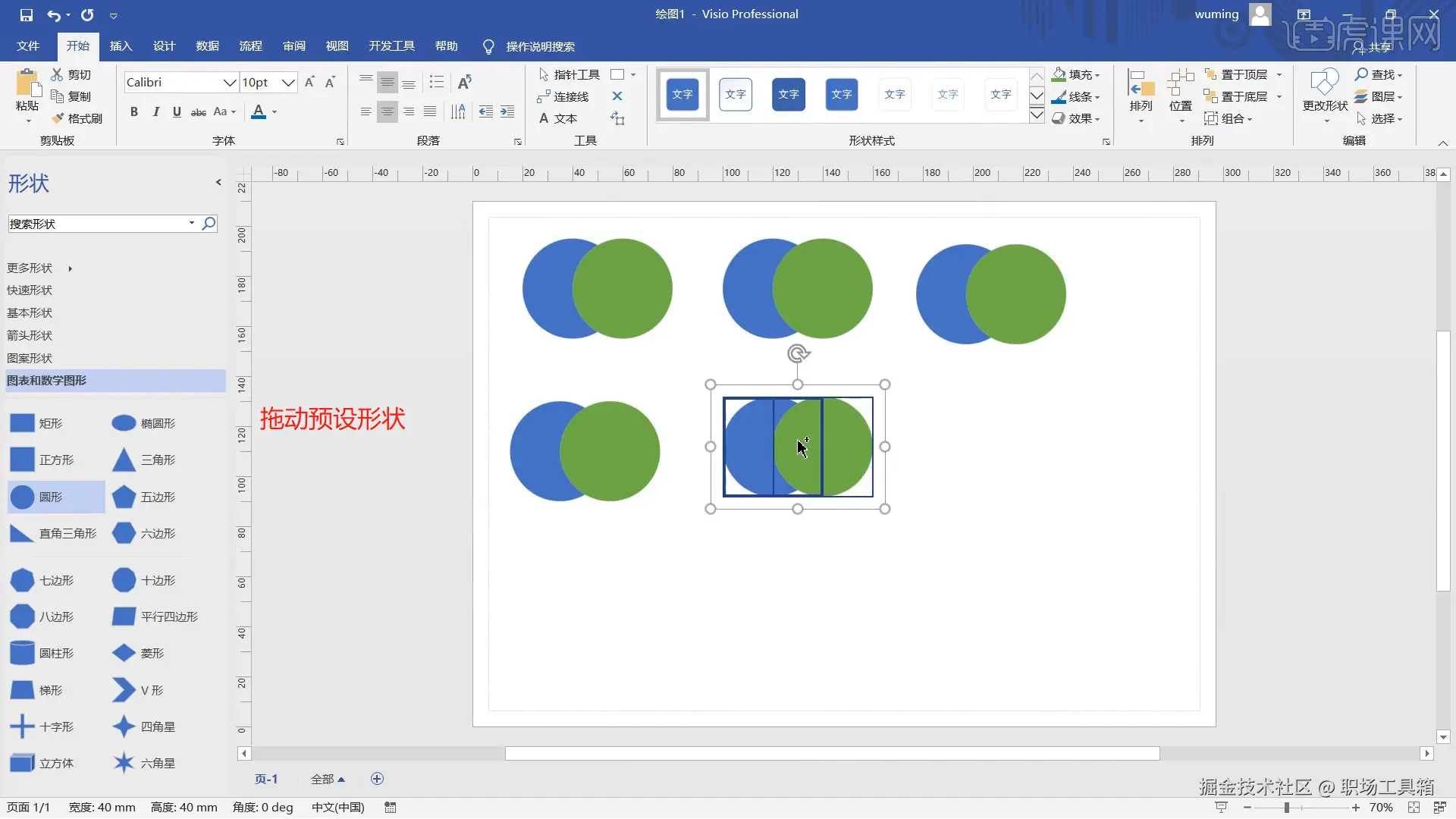1456x819 pixels.
Task: Toggle Underline text formatting
Action: [x=177, y=112]
